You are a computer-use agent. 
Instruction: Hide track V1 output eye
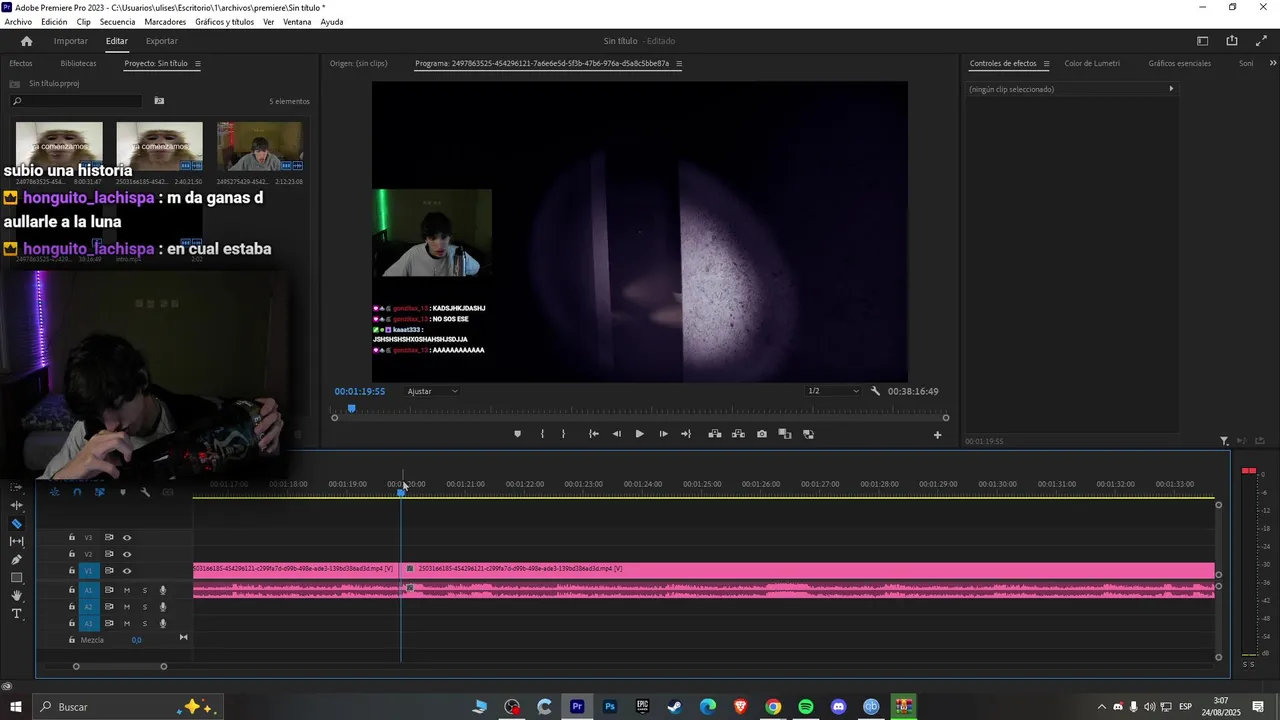point(127,571)
